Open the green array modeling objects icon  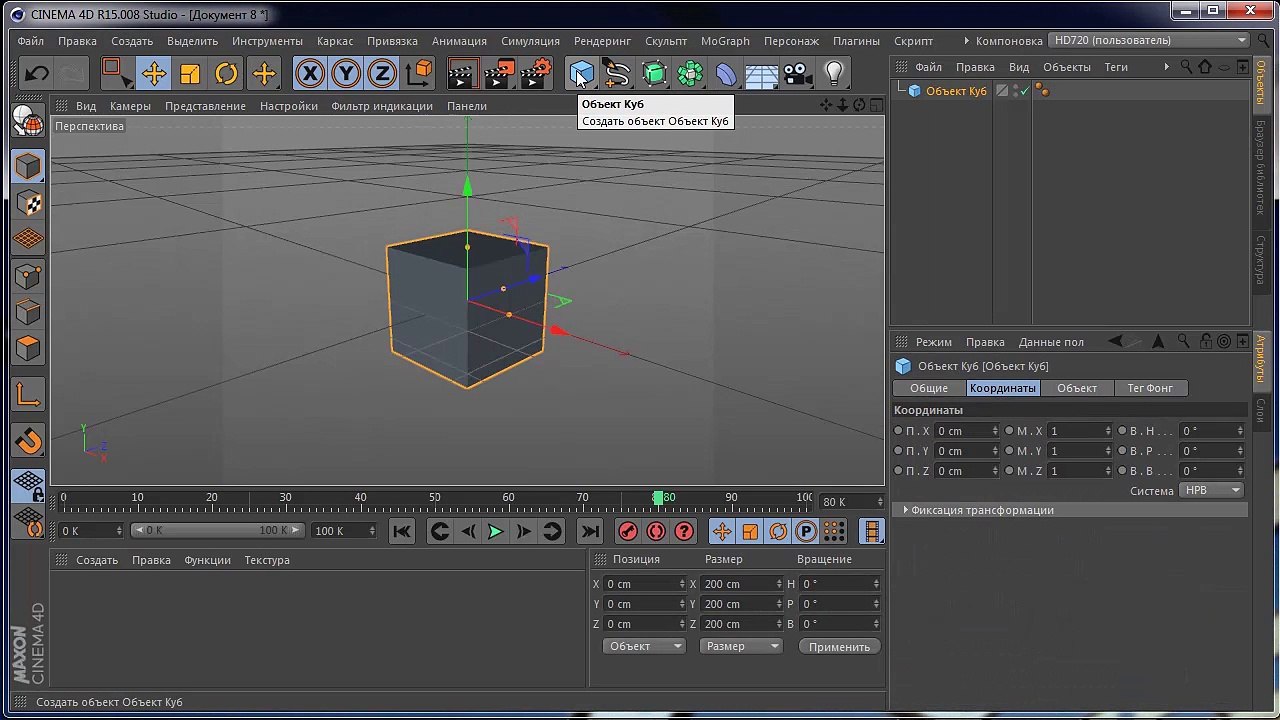tap(690, 73)
